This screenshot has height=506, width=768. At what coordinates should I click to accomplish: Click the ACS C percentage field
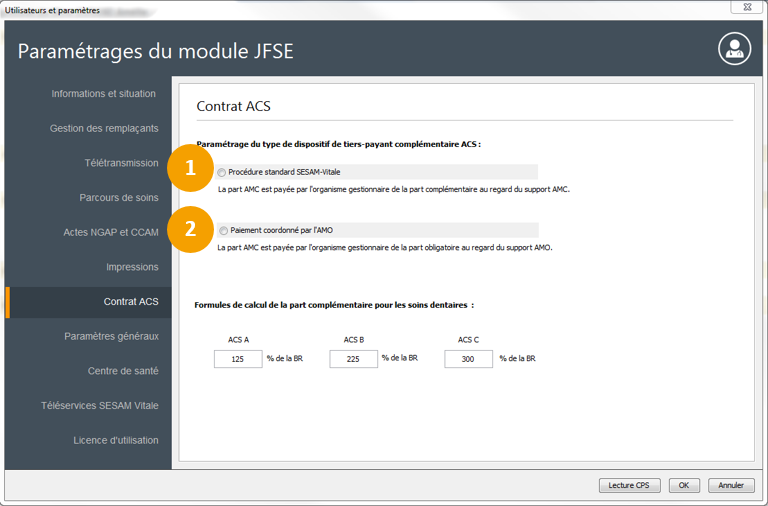tap(468, 359)
